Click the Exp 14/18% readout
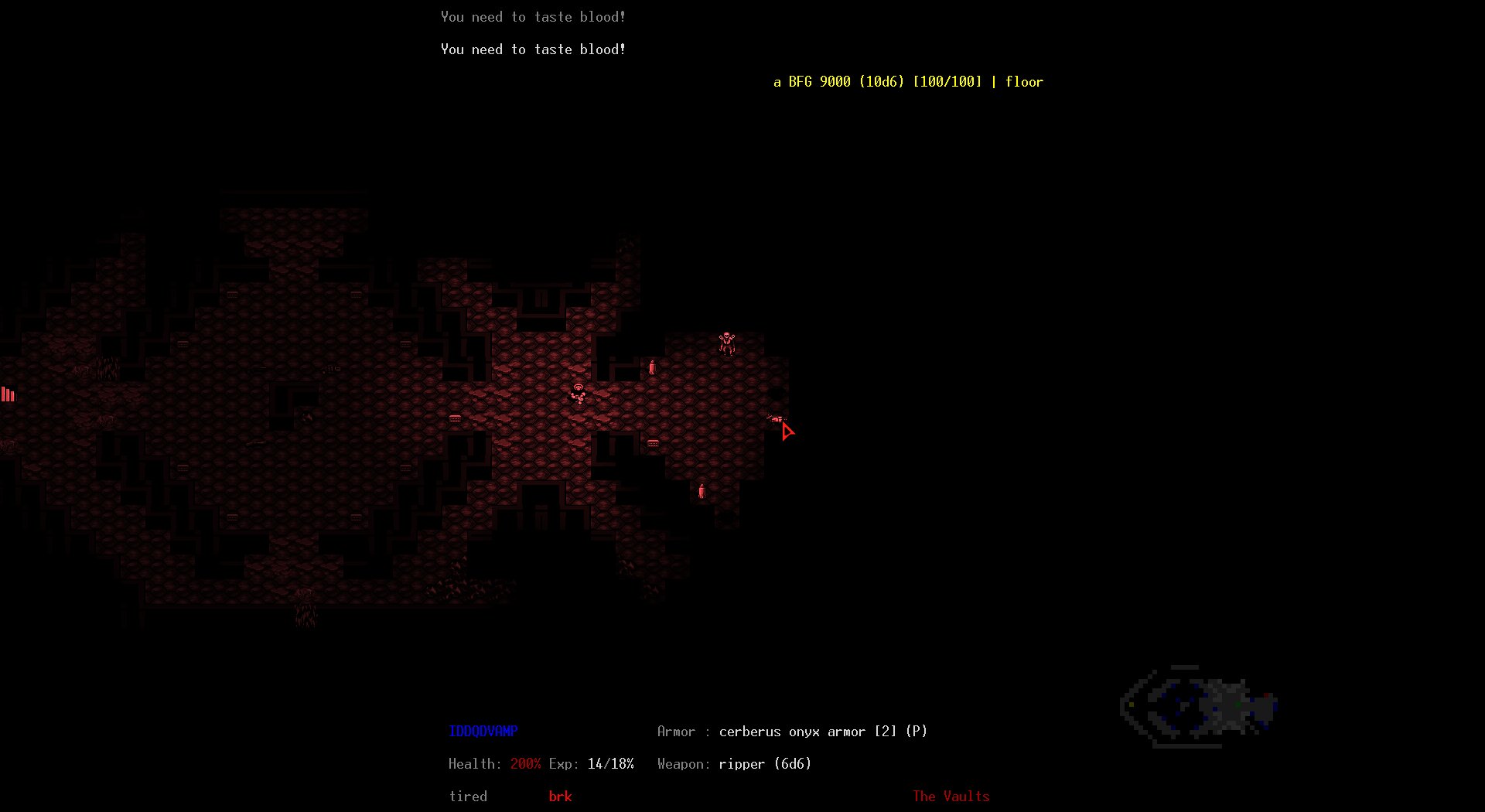Image resolution: width=1485 pixels, height=812 pixels. click(x=592, y=764)
